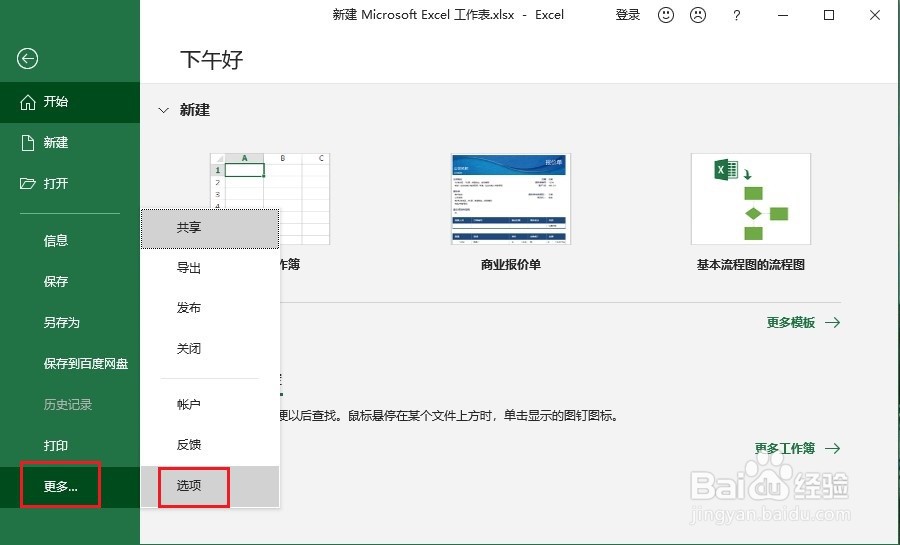Maximize the Excel window
Image resolution: width=900 pixels, height=545 pixels.
pyautogui.click(x=829, y=15)
